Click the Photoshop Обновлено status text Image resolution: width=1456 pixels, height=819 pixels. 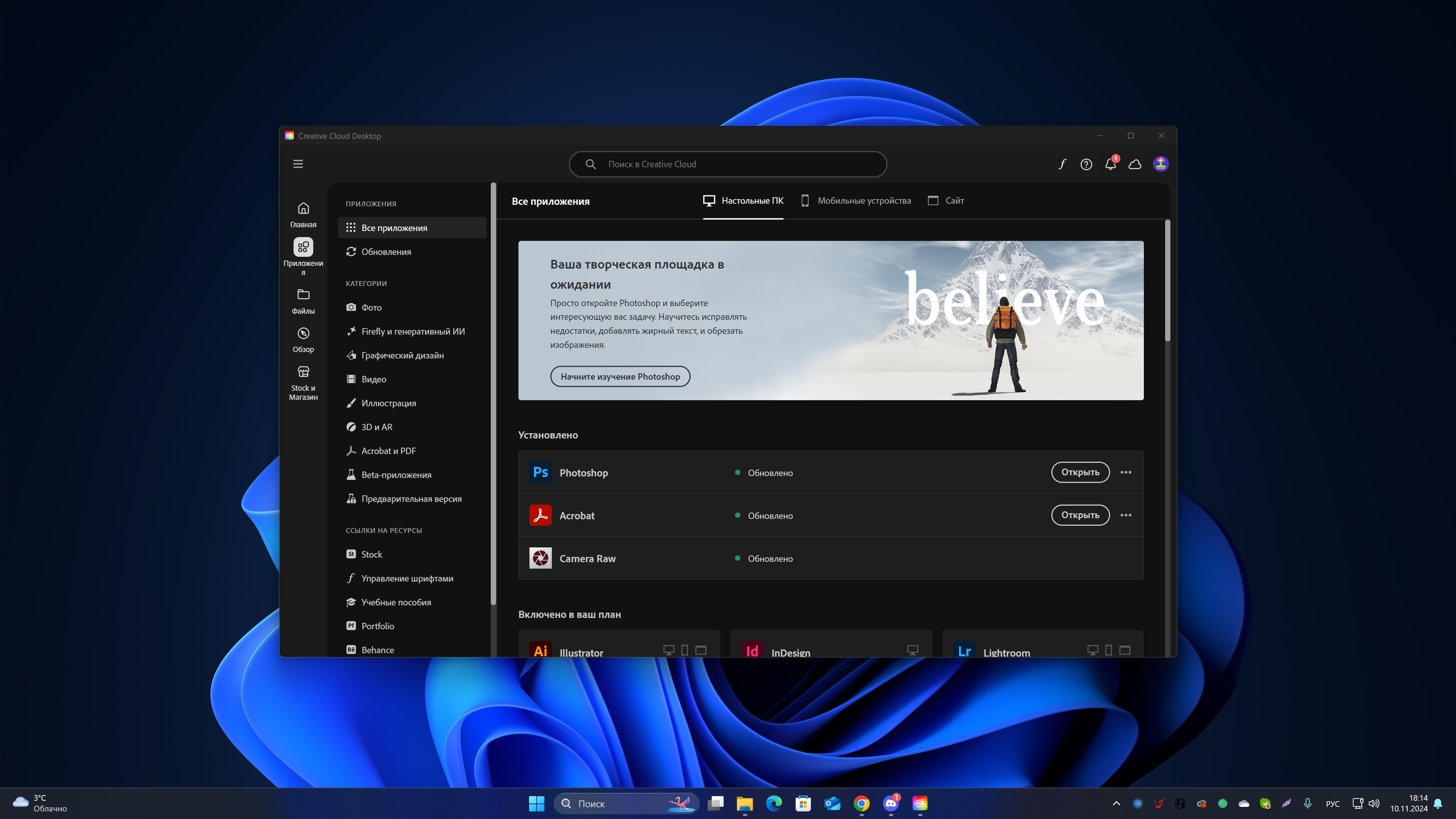770,473
